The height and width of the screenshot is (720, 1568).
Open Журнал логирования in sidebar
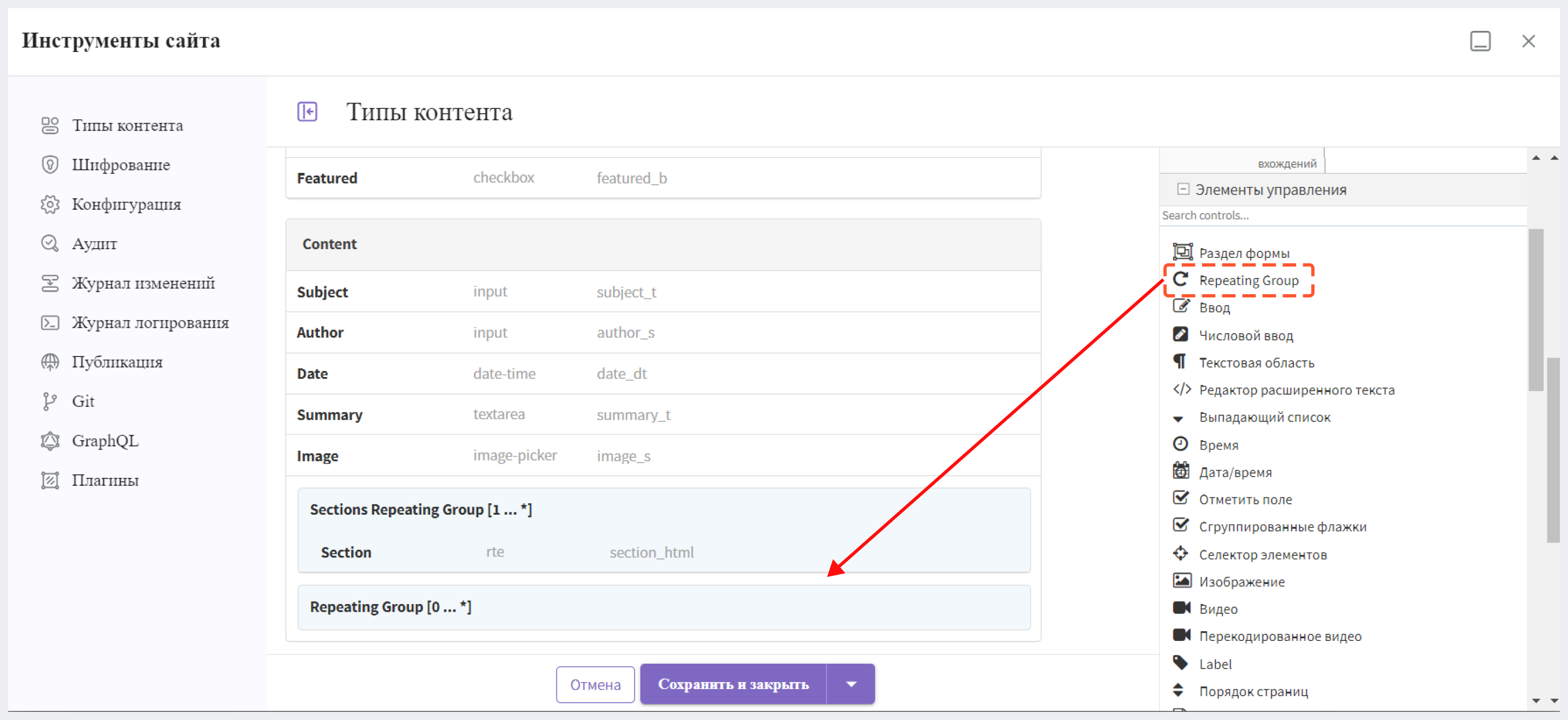[x=151, y=322]
